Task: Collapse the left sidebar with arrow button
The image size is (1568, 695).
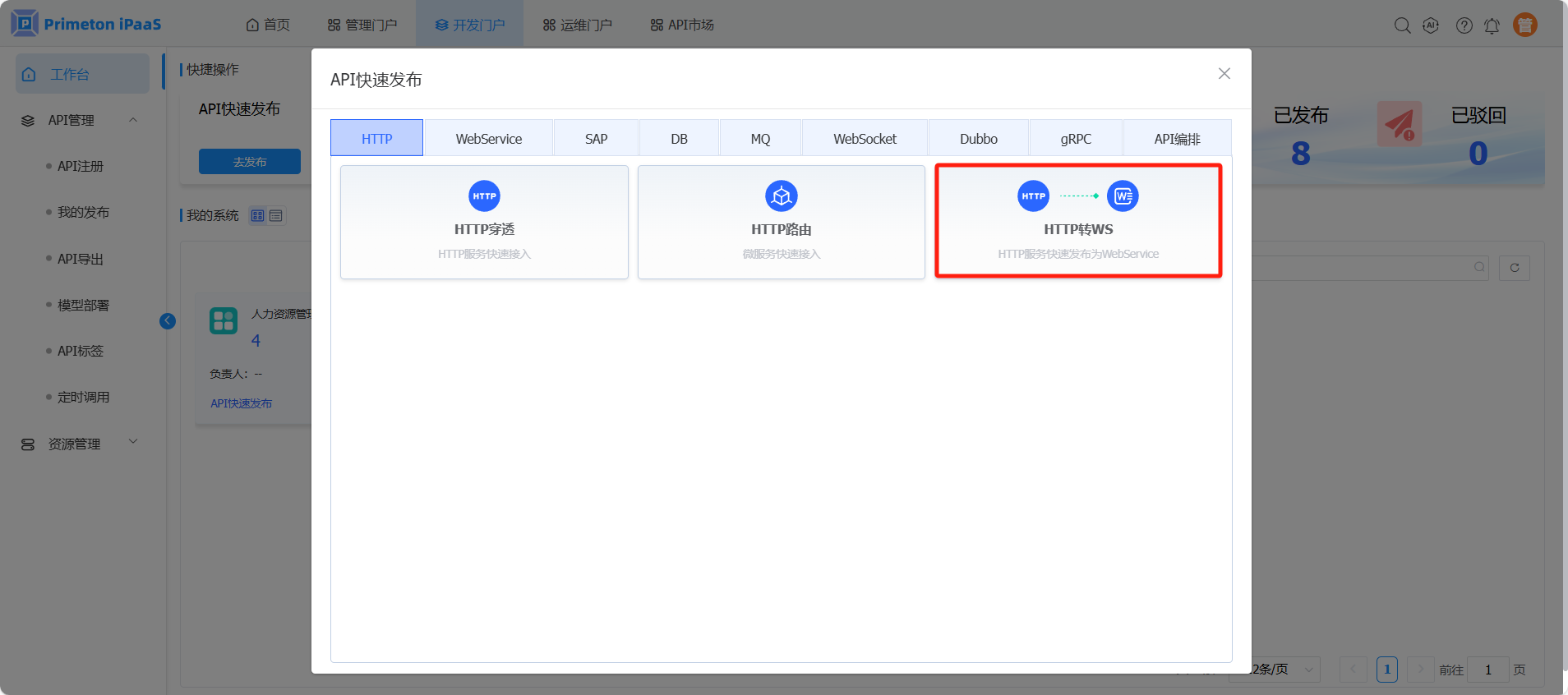Action: click(x=168, y=321)
